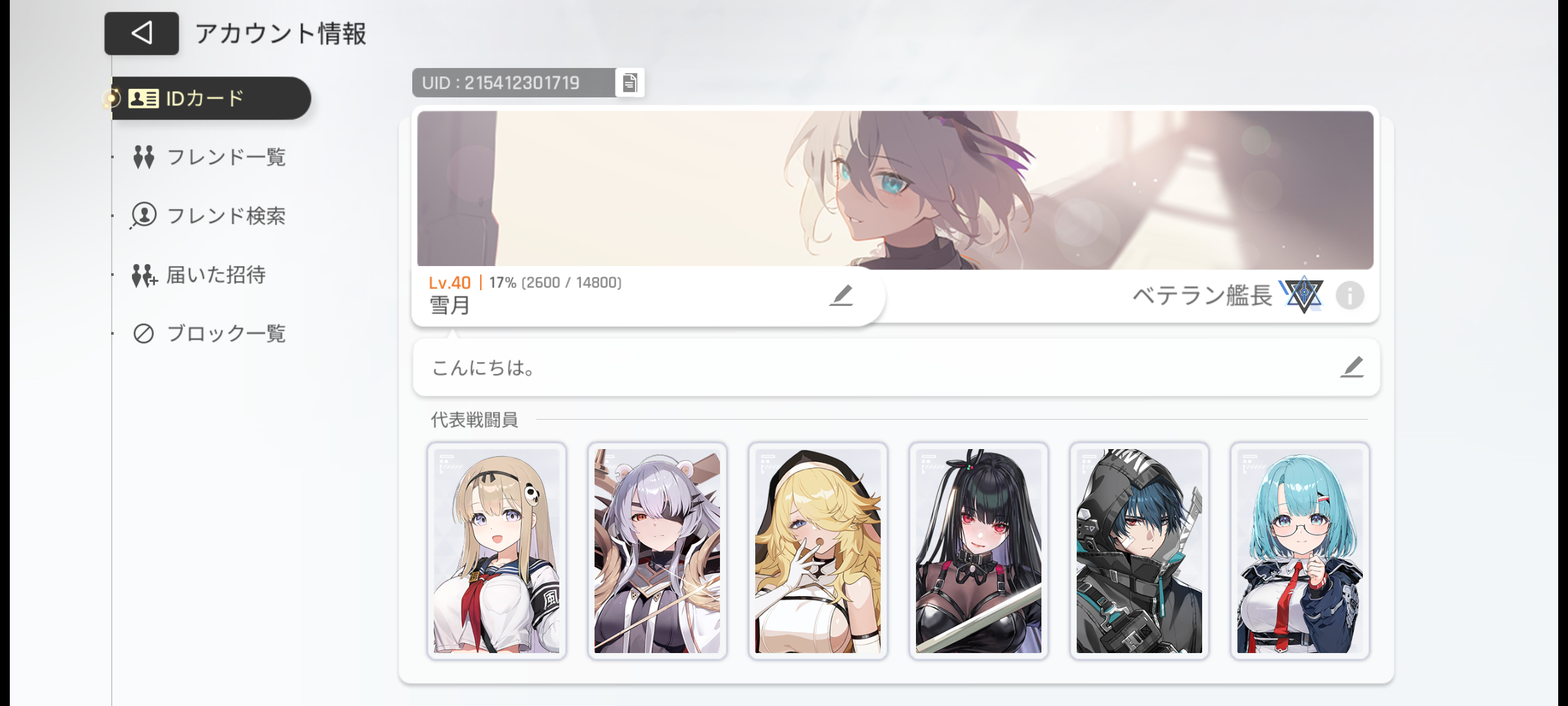Select the hooded blue-haired character card
This screenshot has width=1568, height=706.
pyautogui.click(x=1139, y=550)
